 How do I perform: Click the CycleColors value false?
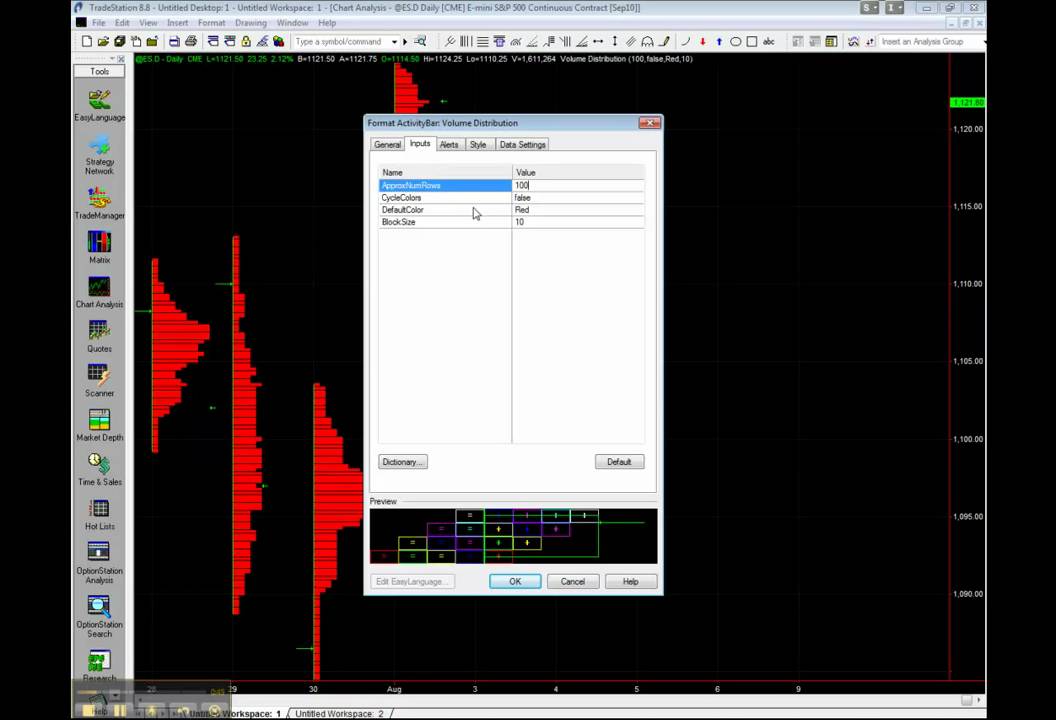[x=578, y=197]
